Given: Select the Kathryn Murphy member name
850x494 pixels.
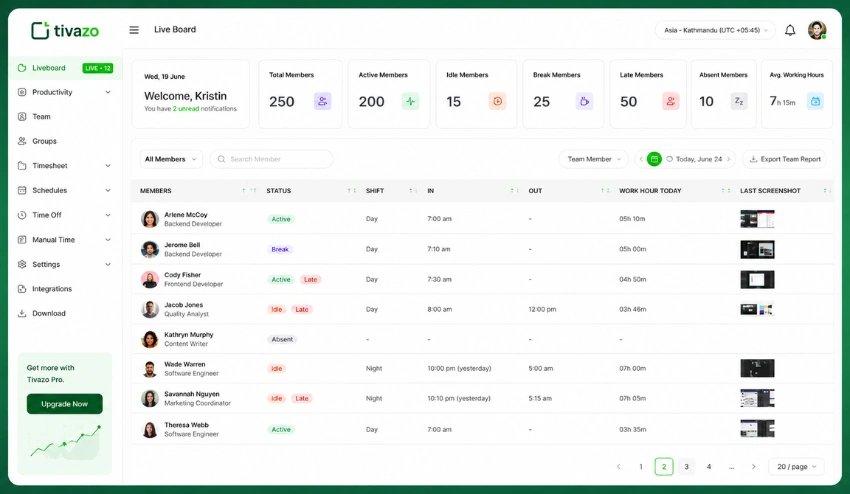Looking at the screenshot, I should coord(189,335).
